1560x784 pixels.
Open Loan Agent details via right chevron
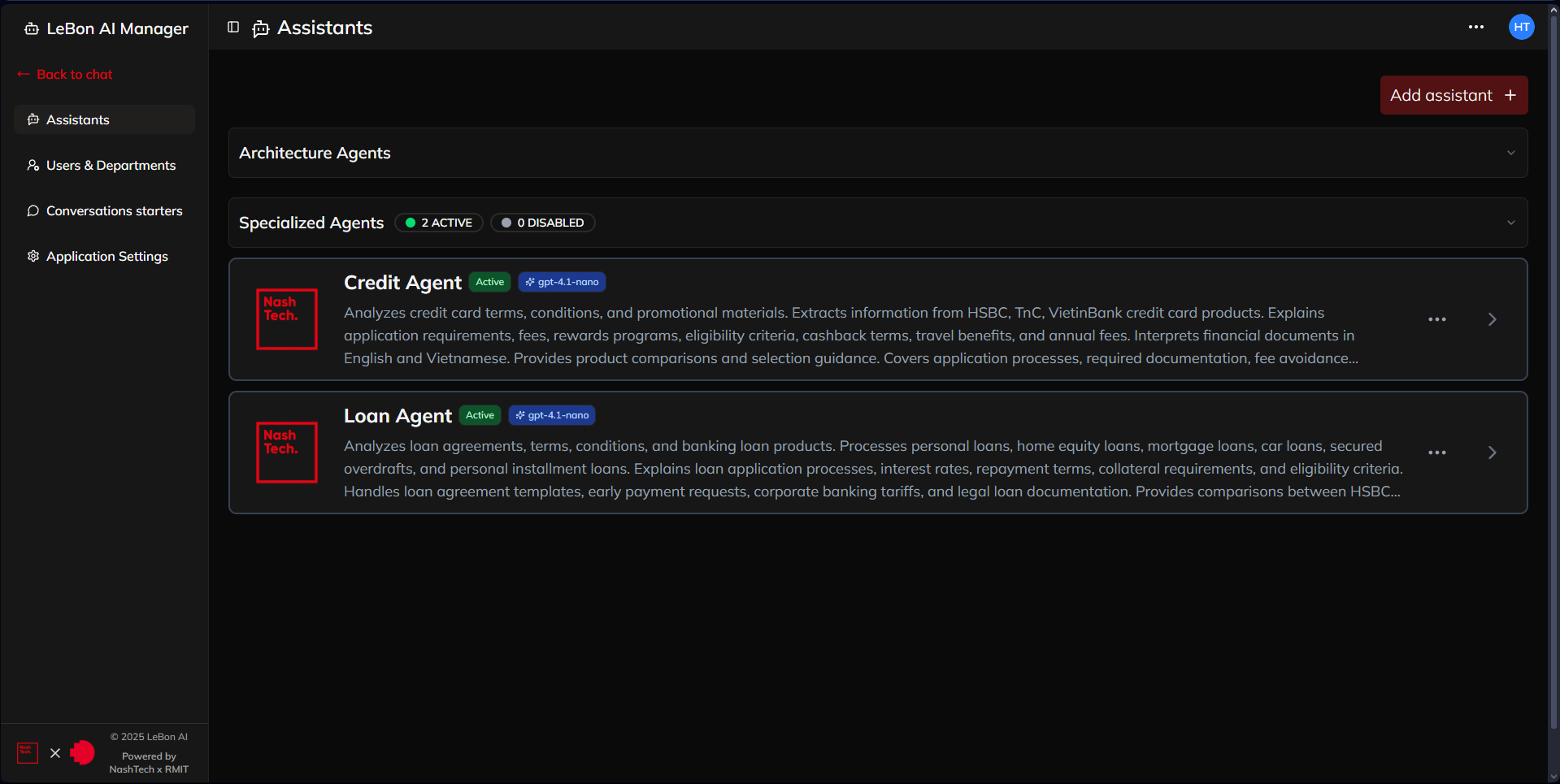pos(1492,453)
